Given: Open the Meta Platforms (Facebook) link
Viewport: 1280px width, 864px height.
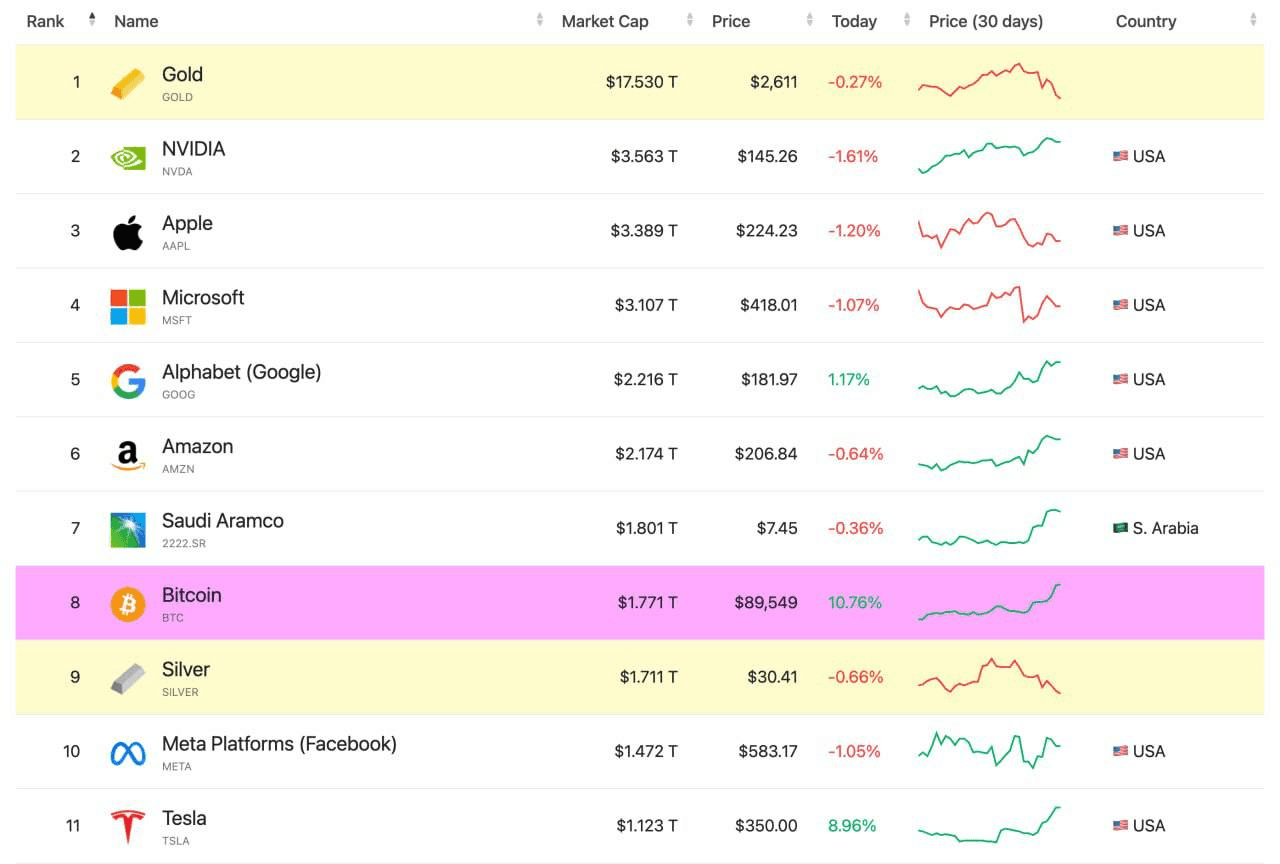Looking at the screenshot, I should [279, 744].
